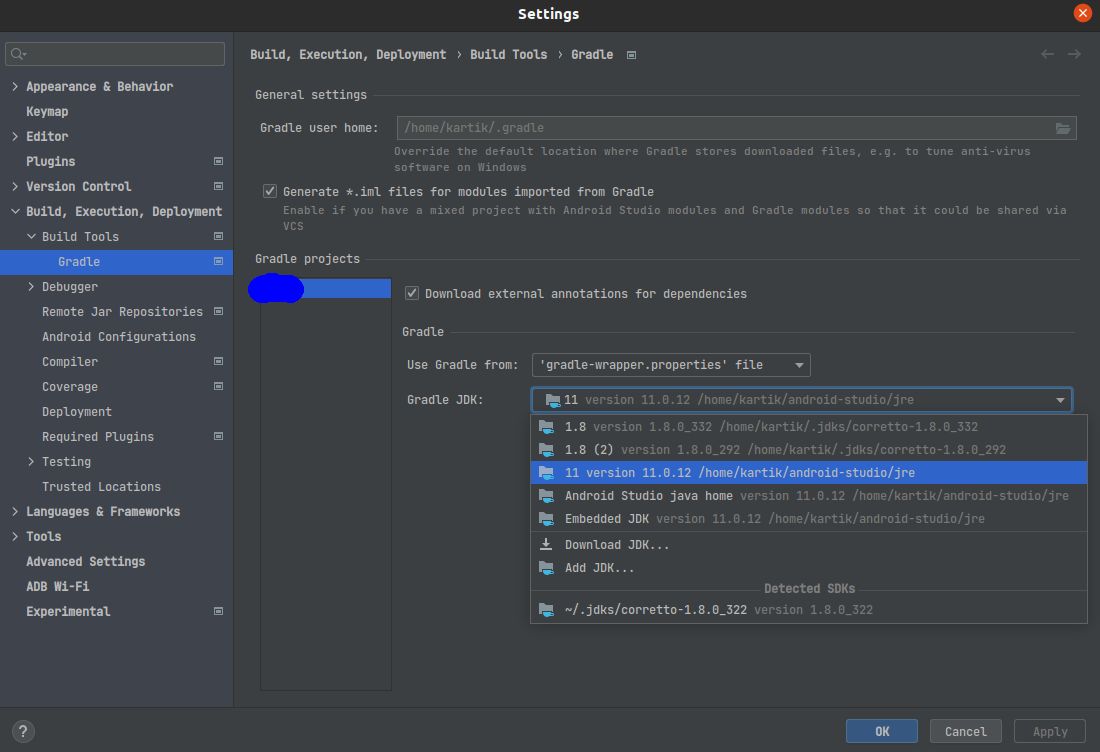This screenshot has width=1100, height=752.
Task: Select highlighted JDK 11 version 11.0.12 option
Action: point(809,473)
